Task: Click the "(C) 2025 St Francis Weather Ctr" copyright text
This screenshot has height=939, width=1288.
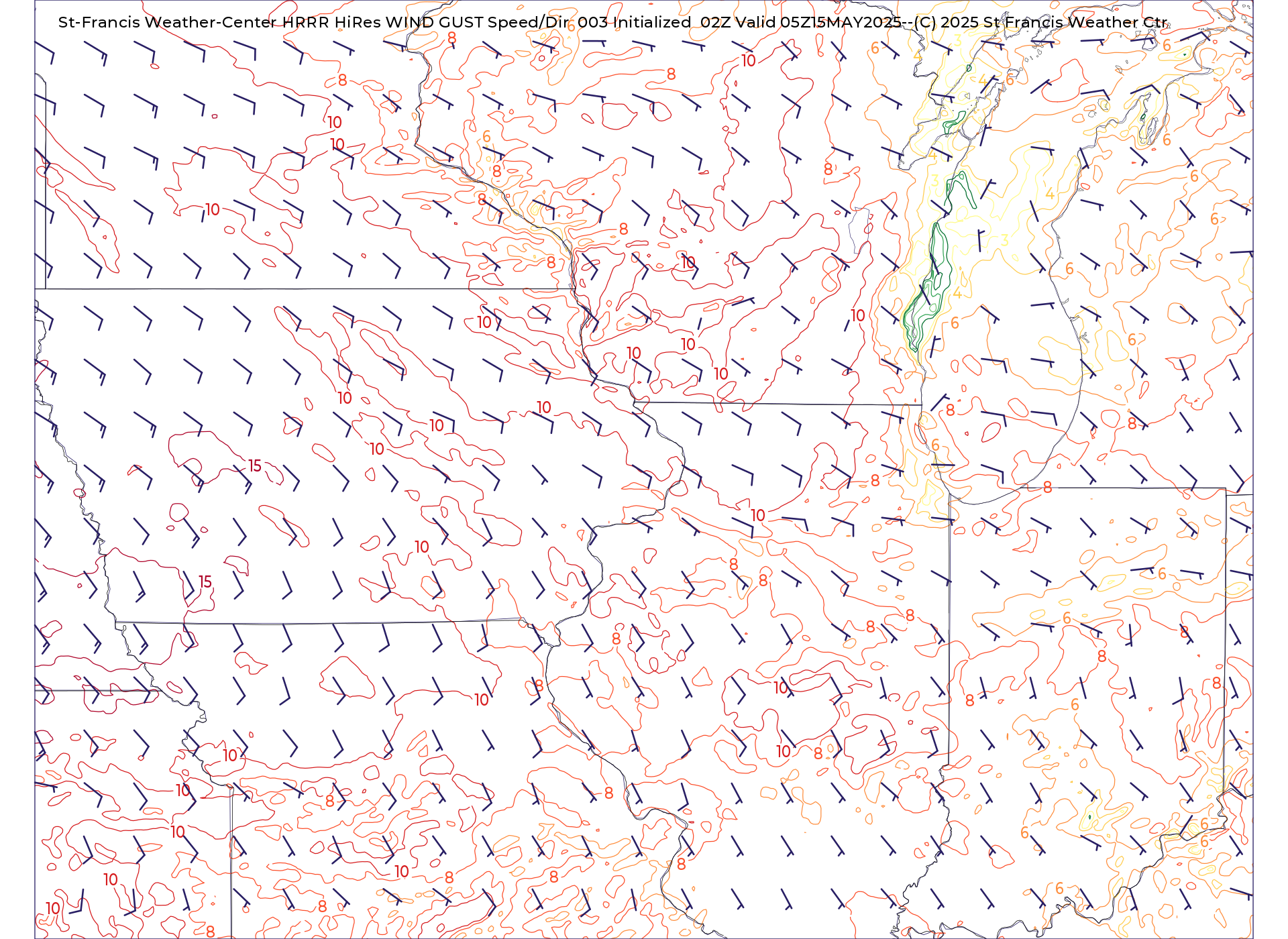Action: tap(1042, 22)
